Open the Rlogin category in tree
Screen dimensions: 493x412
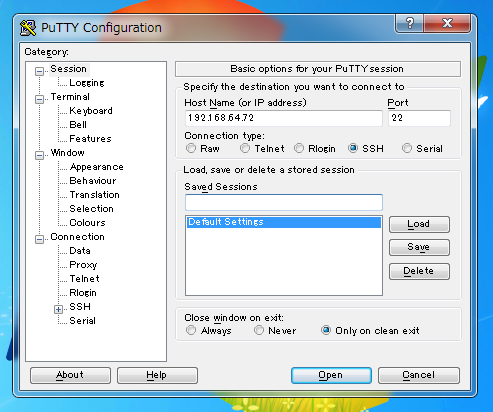pyautogui.click(x=83, y=293)
